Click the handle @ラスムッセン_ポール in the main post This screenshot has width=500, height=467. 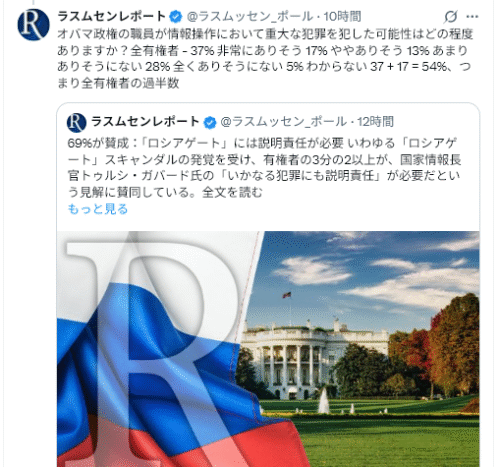pyautogui.click(x=250, y=16)
